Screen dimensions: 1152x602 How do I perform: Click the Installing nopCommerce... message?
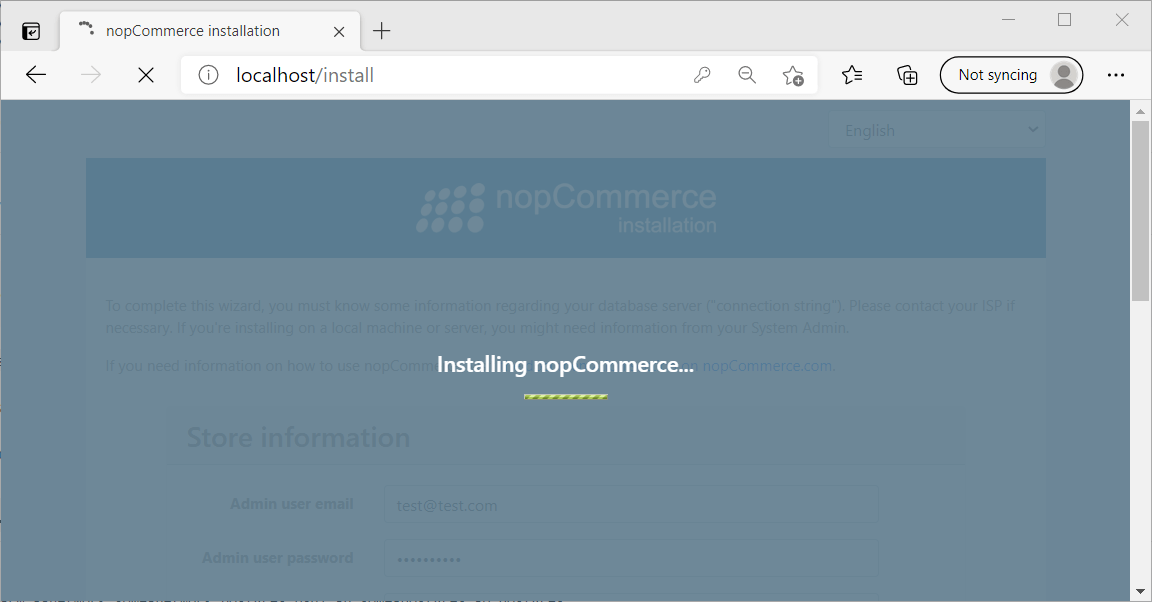tap(565, 365)
